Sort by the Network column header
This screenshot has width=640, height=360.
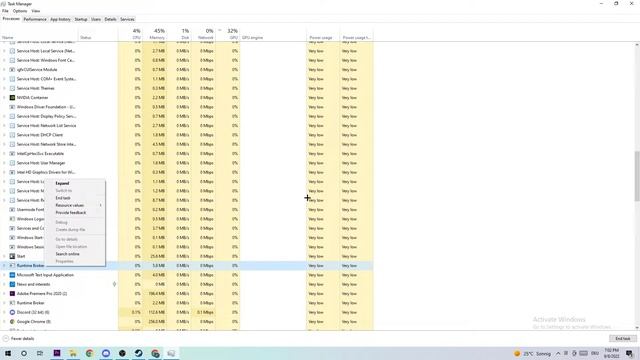point(203,34)
